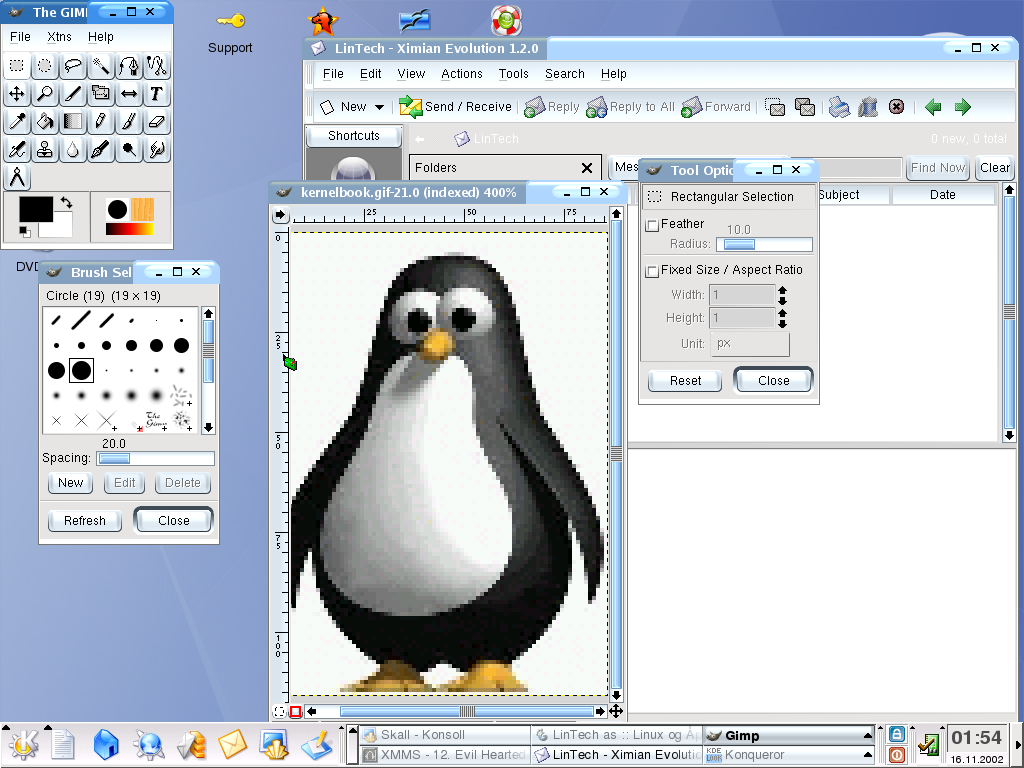
Task: Select the Elliptical Select tool
Action: pos(44,66)
